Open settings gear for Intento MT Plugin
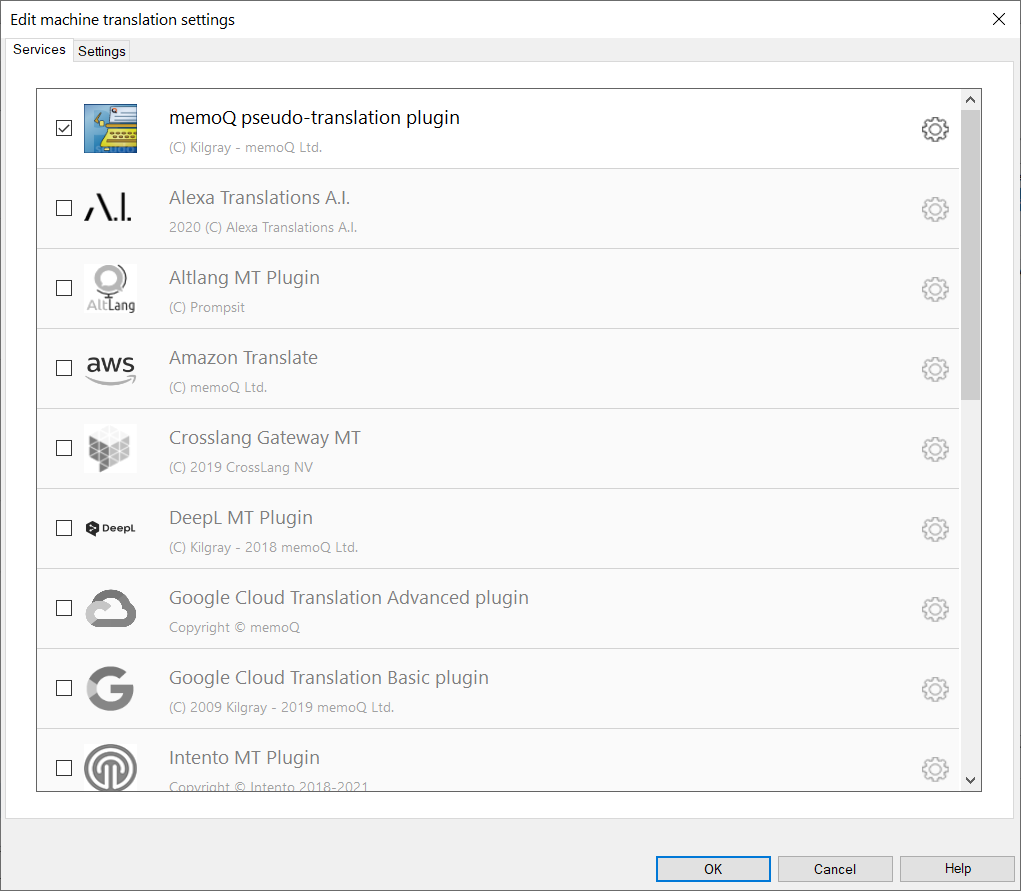The height and width of the screenshot is (891, 1021). (935, 769)
